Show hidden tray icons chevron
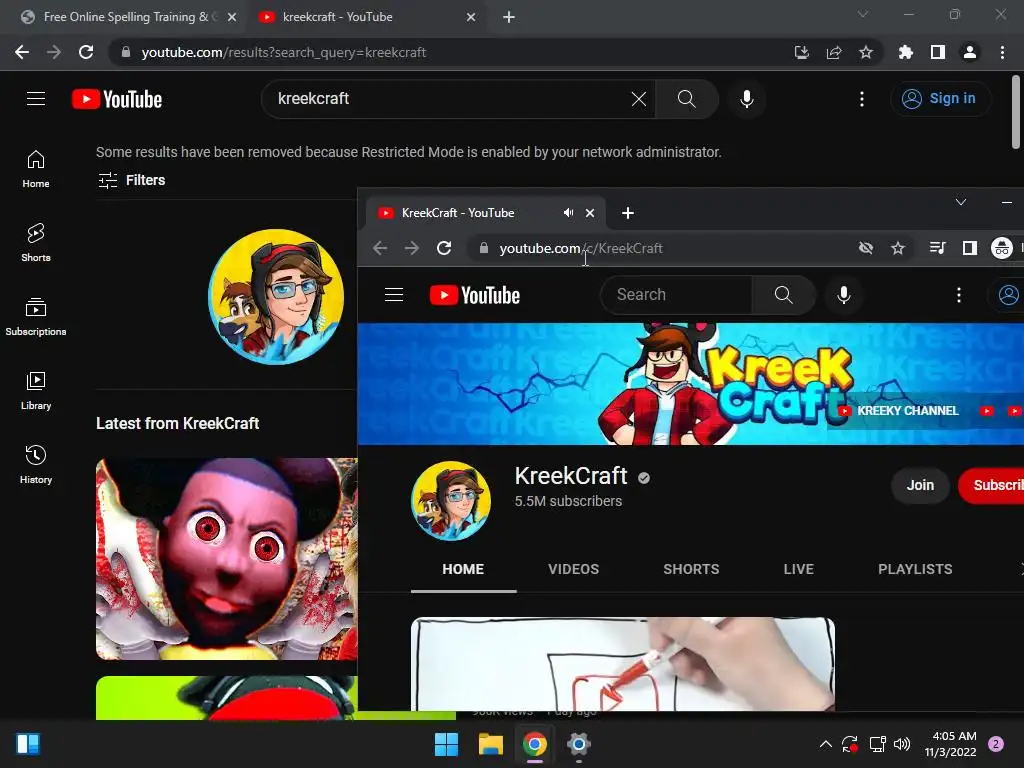The width and height of the screenshot is (1024, 768). [825, 744]
